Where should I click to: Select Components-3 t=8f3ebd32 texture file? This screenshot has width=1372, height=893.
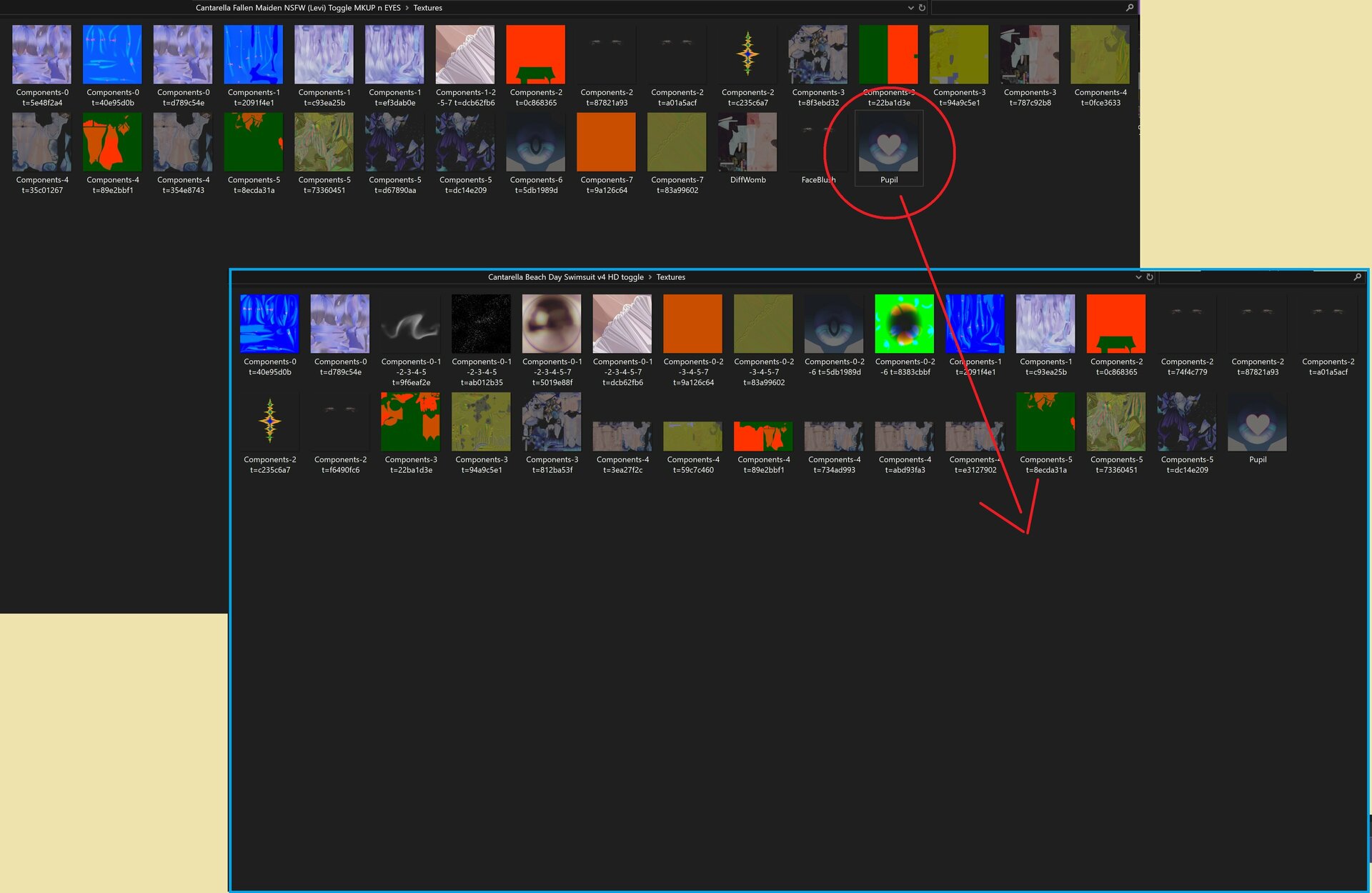click(818, 66)
